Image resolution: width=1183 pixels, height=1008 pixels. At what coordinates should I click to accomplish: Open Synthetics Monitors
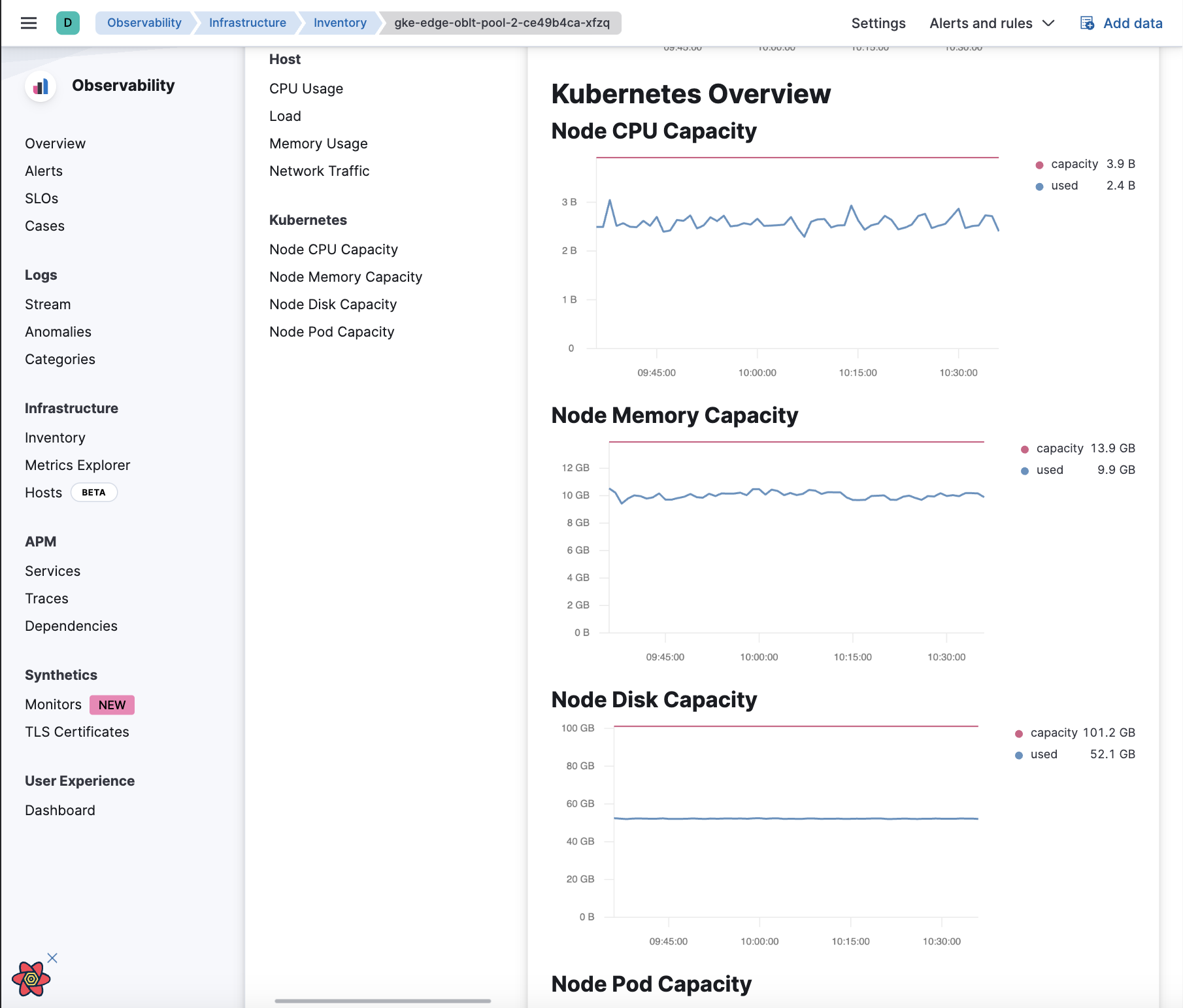pos(53,704)
